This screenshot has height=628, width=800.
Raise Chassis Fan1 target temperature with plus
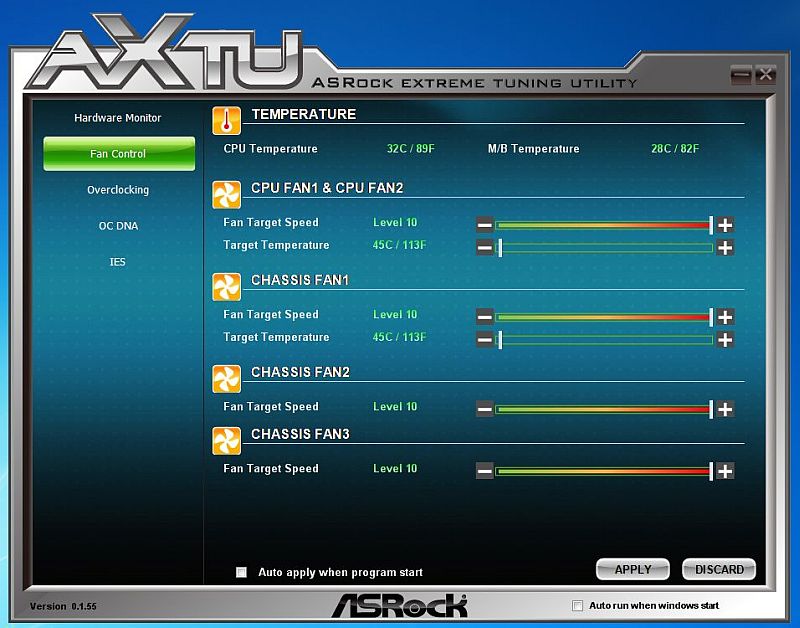pos(725,340)
